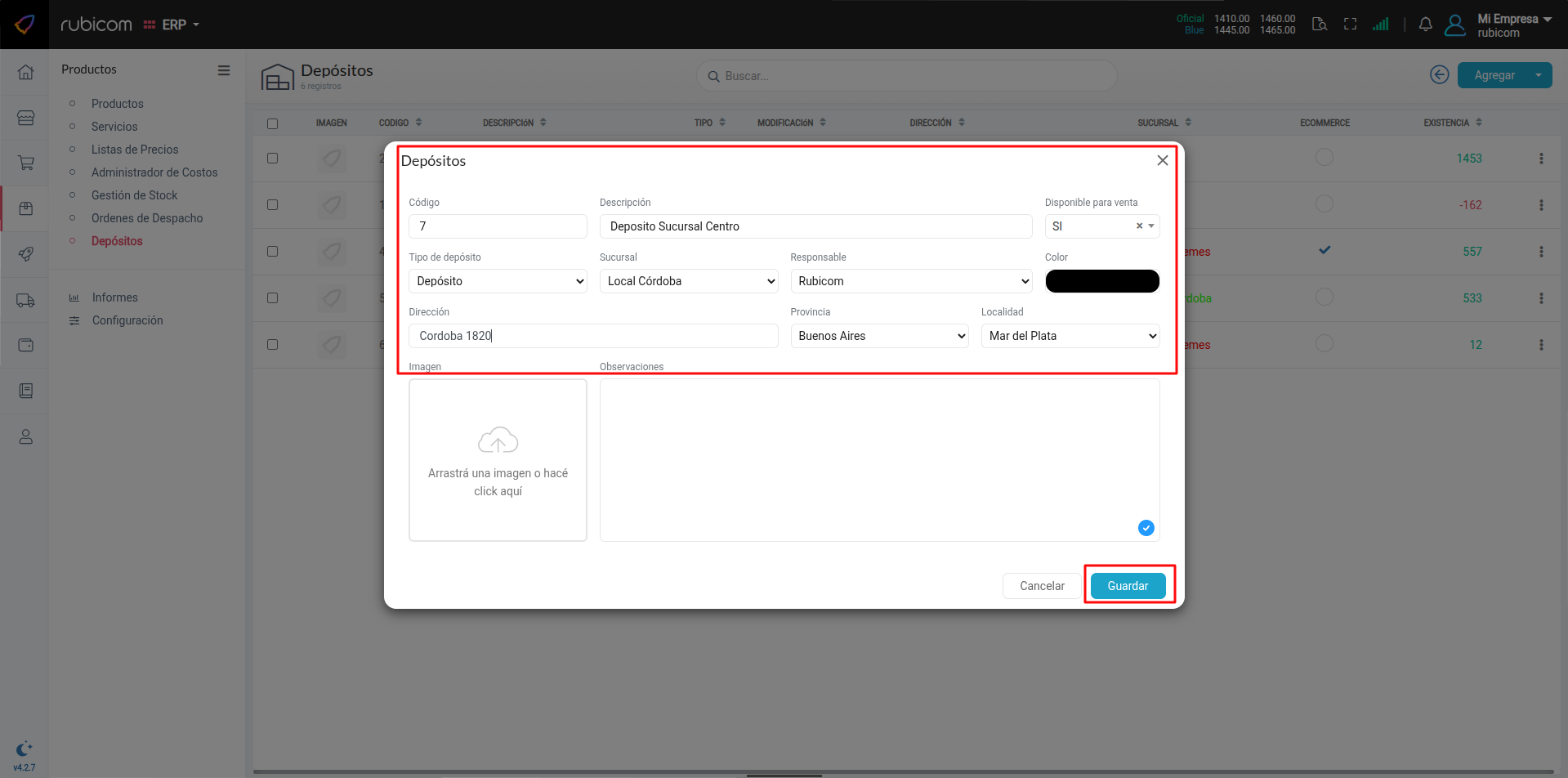The height and width of the screenshot is (778, 1568).
Task: Click the Cancelar button
Action: [1041, 586]
